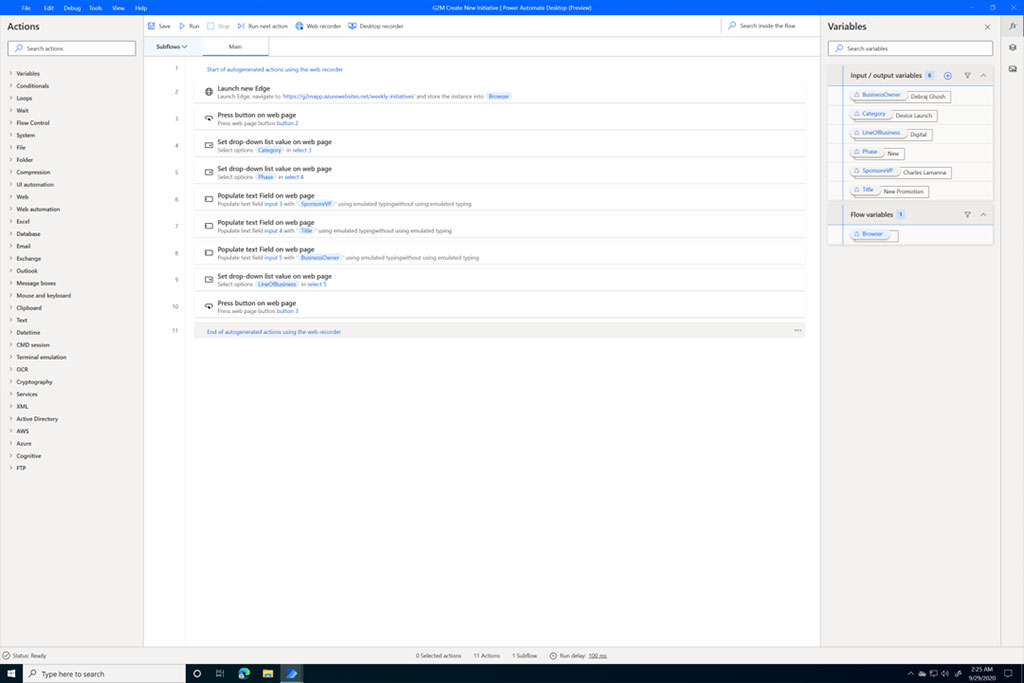1024x683 pixels.
Task: Filter input/output variables with the funnel icon
Action: pyautogui.click(x=967, y=75)
